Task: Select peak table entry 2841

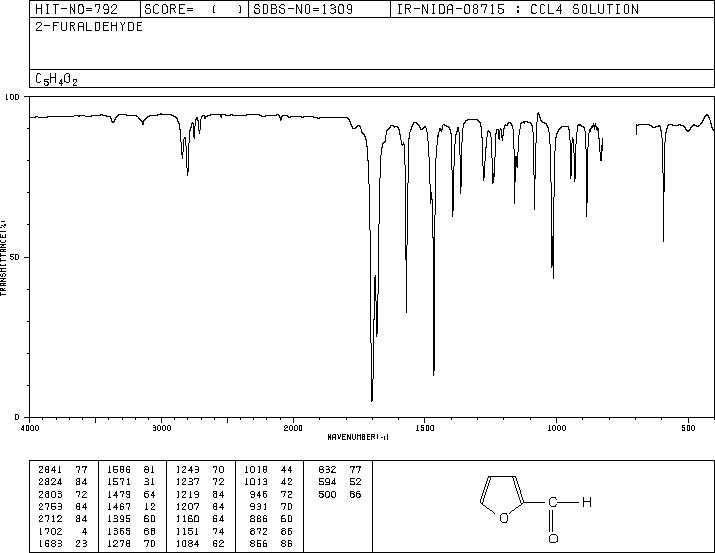Action: point(51,470)
